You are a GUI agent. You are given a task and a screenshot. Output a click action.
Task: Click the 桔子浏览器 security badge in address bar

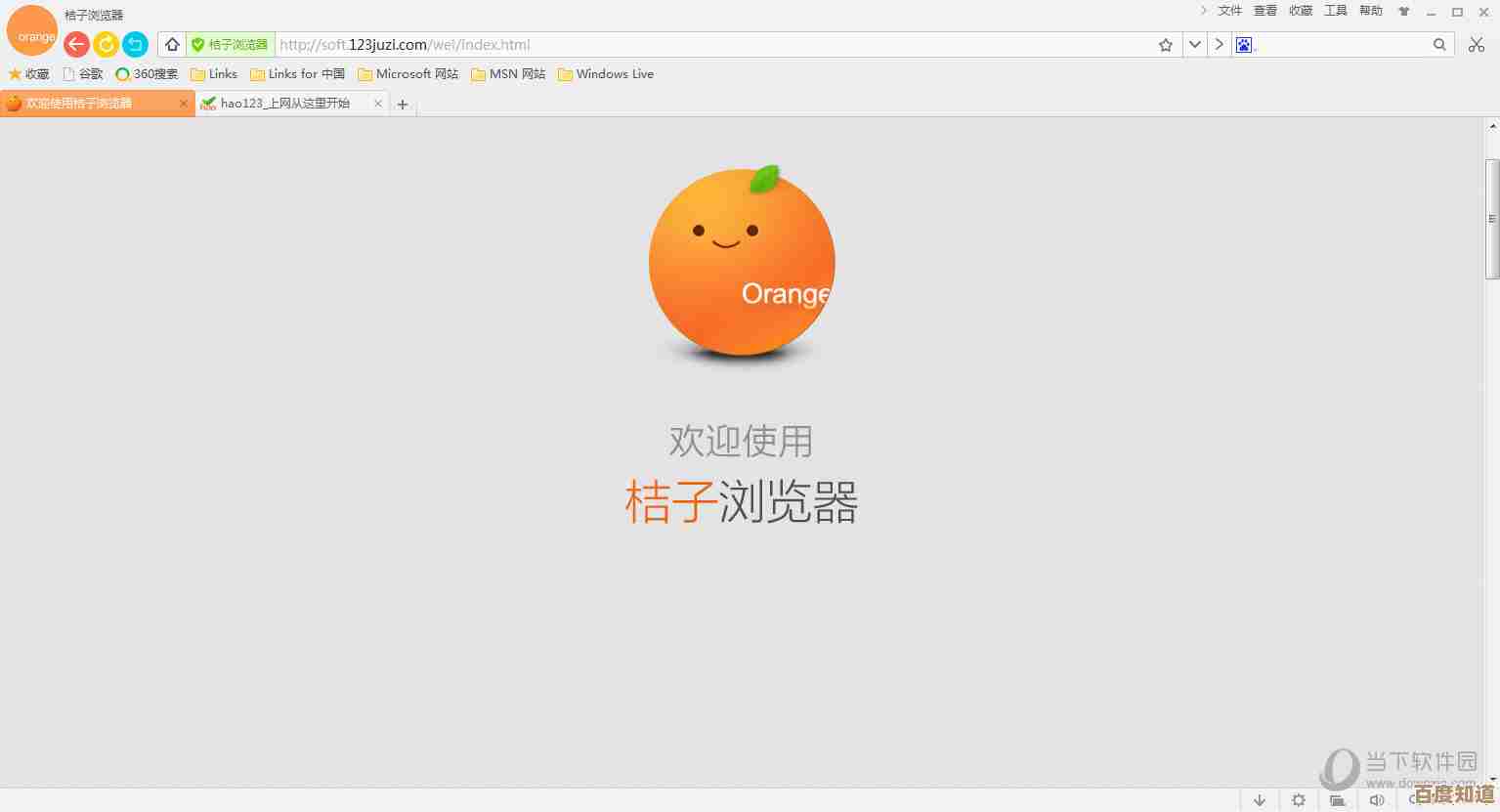[x=229, y=44]
